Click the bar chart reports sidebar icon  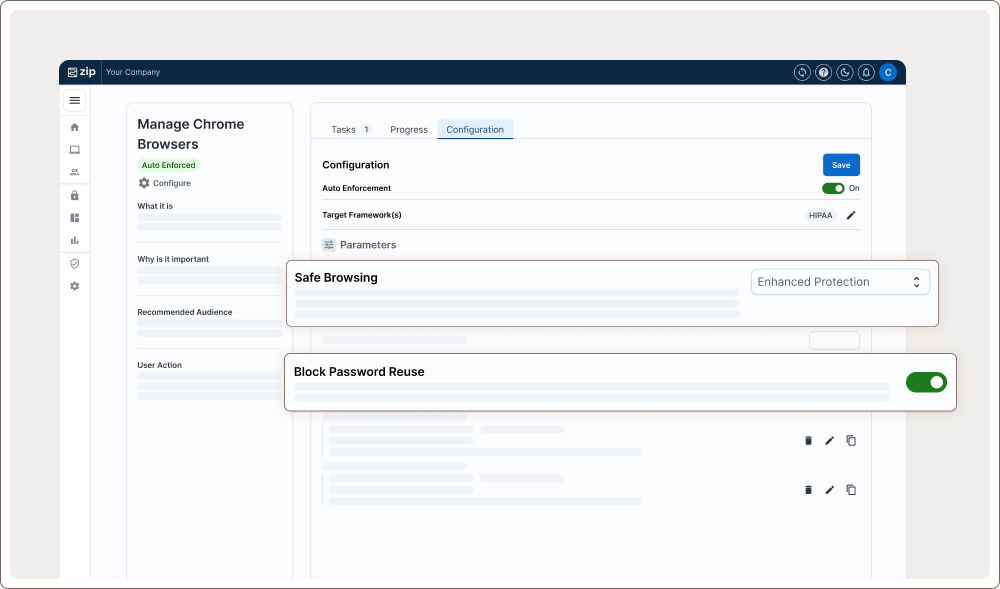[x=74, y=240]
